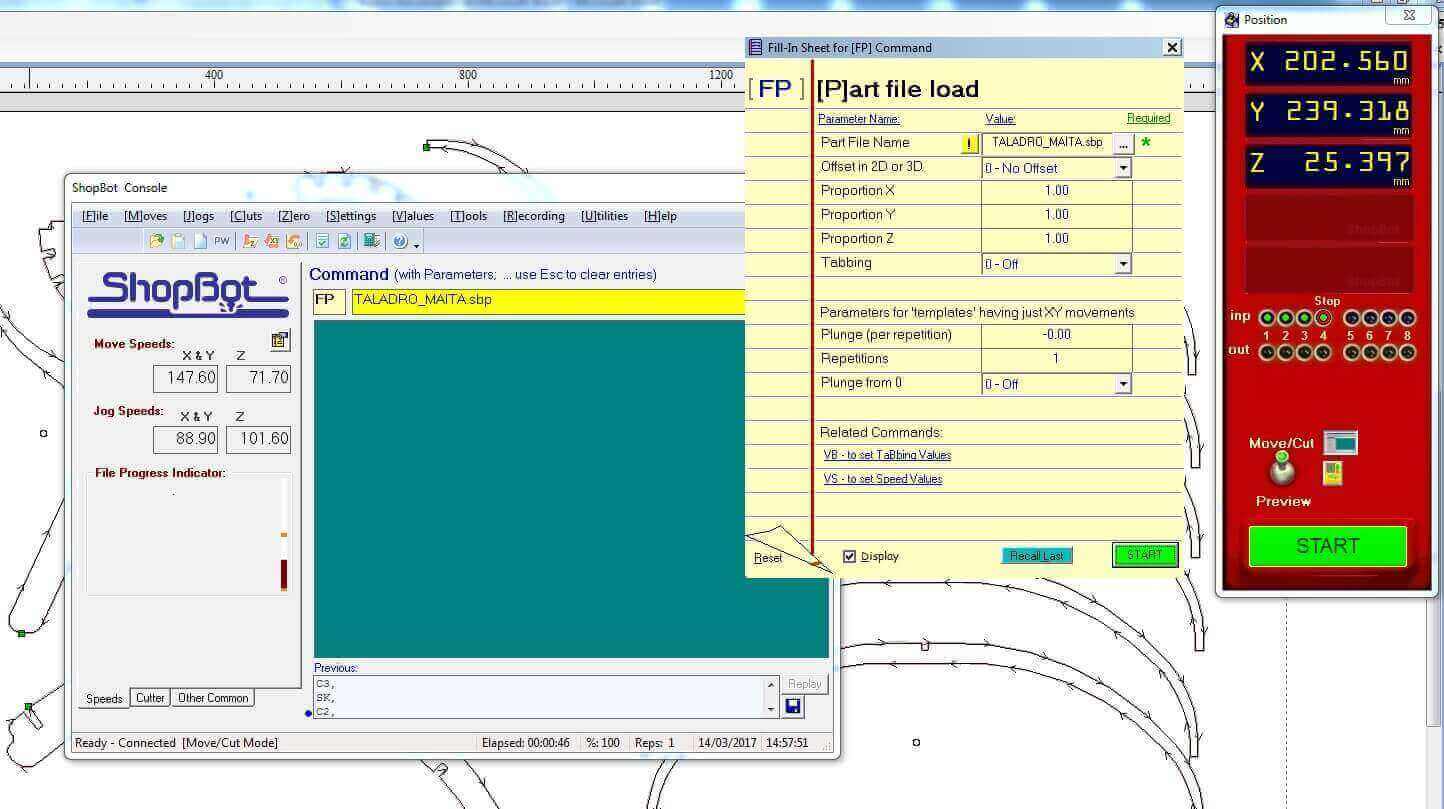Viewport: 1444px width, 809px height.
Task: Open the [T]ools menu
Action: pos(469,216)
